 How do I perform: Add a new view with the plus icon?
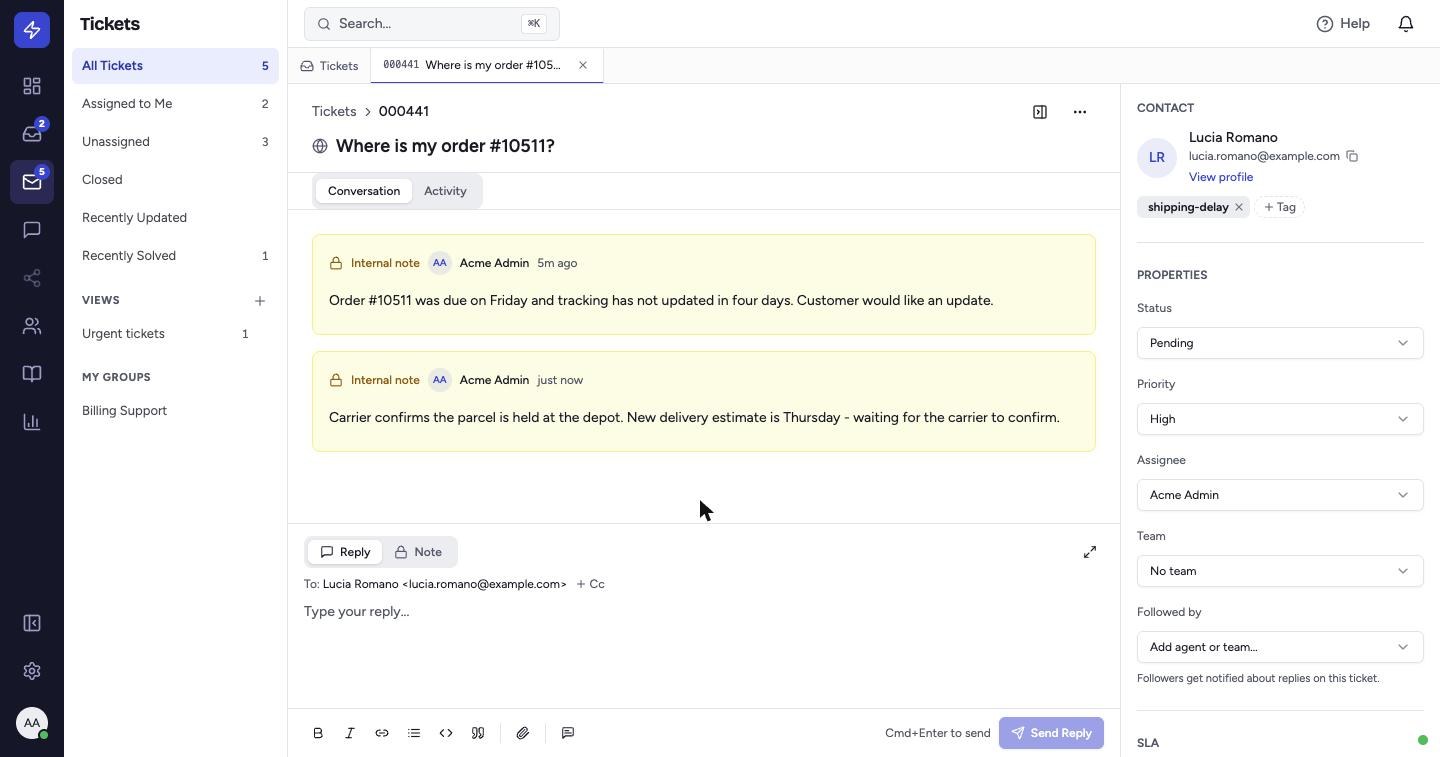[x=260, y=300]
